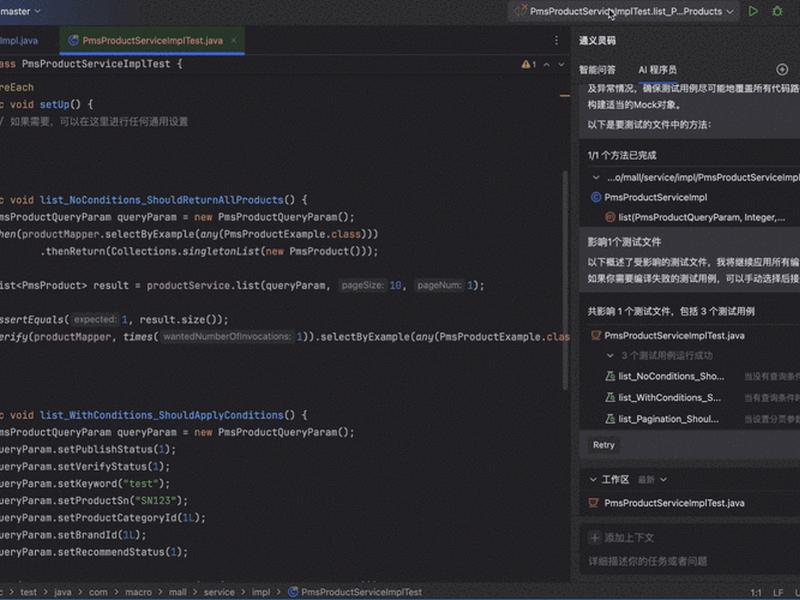Click the setUp method name in the editor
Viewport: 800px width, 600px height.
click(x=55, y=105)
